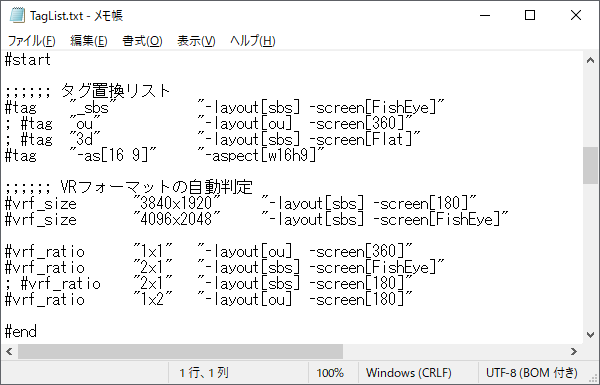Click the Notepad icon in title bar
600x385 pixels.
pos(17,15)
